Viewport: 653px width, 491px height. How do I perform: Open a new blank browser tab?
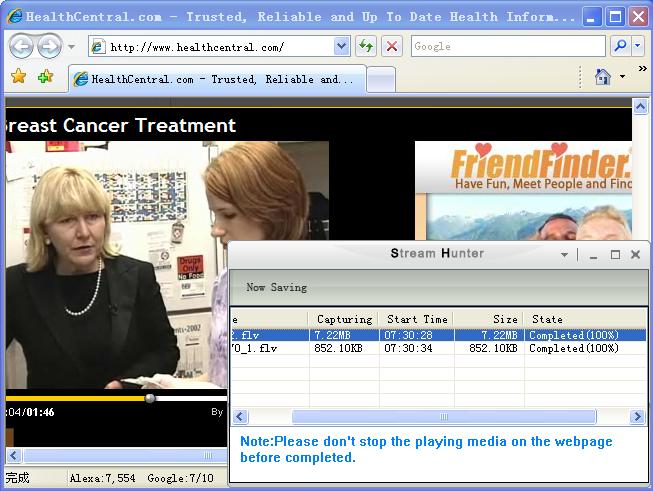(381, 80)
